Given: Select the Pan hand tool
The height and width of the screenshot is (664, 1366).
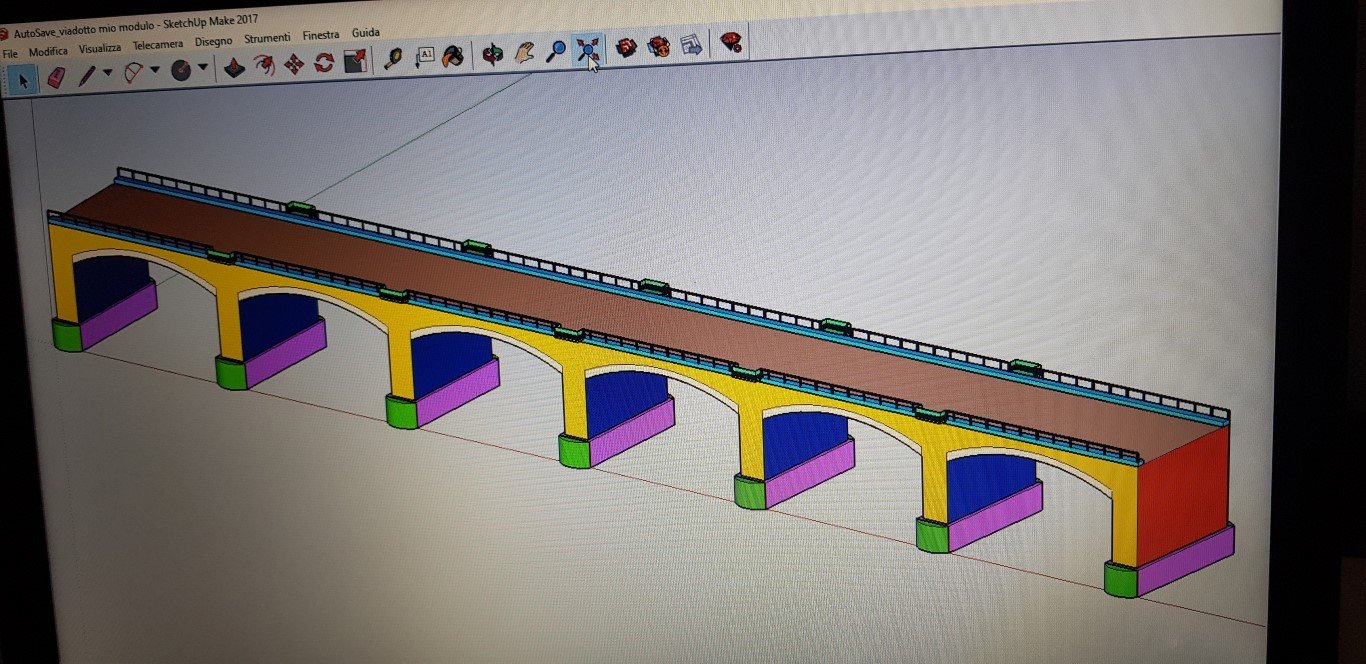Looking at the screenshot, I should (x=524, y=52).
